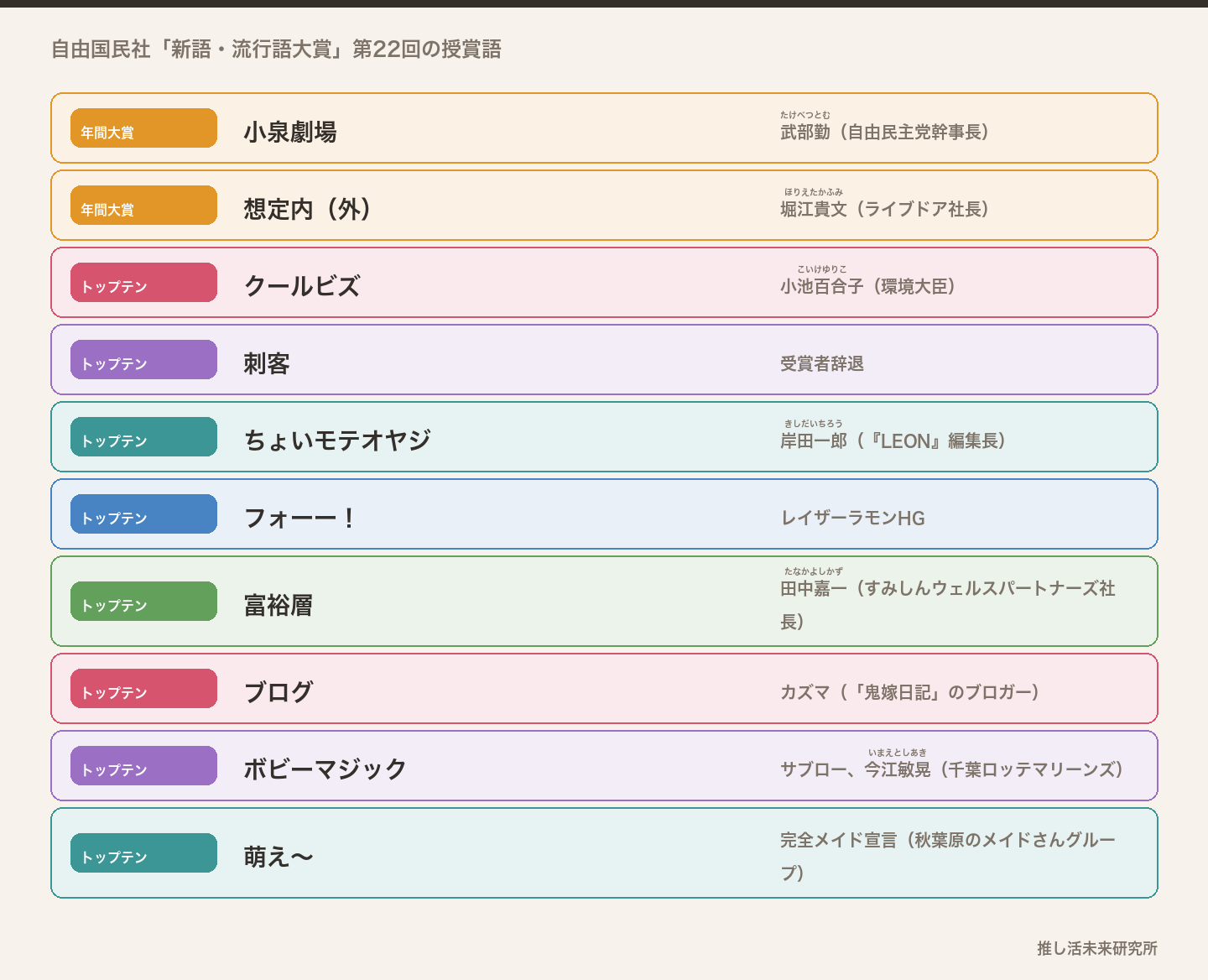Click the トップテン badge beside 刺客

click(x=143, y=360)
